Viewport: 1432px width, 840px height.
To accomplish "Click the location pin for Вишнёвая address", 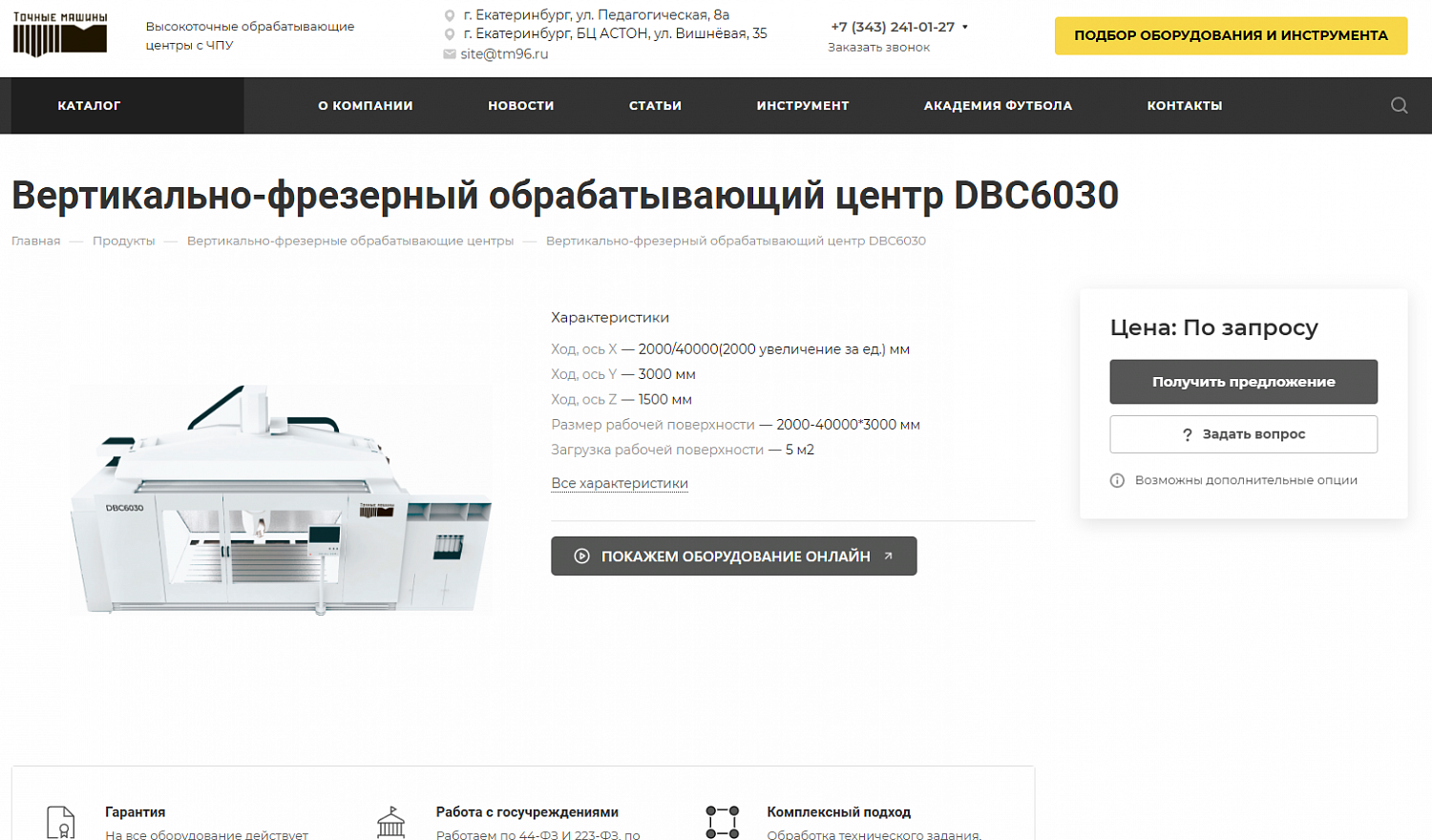I will pos(450,34).
